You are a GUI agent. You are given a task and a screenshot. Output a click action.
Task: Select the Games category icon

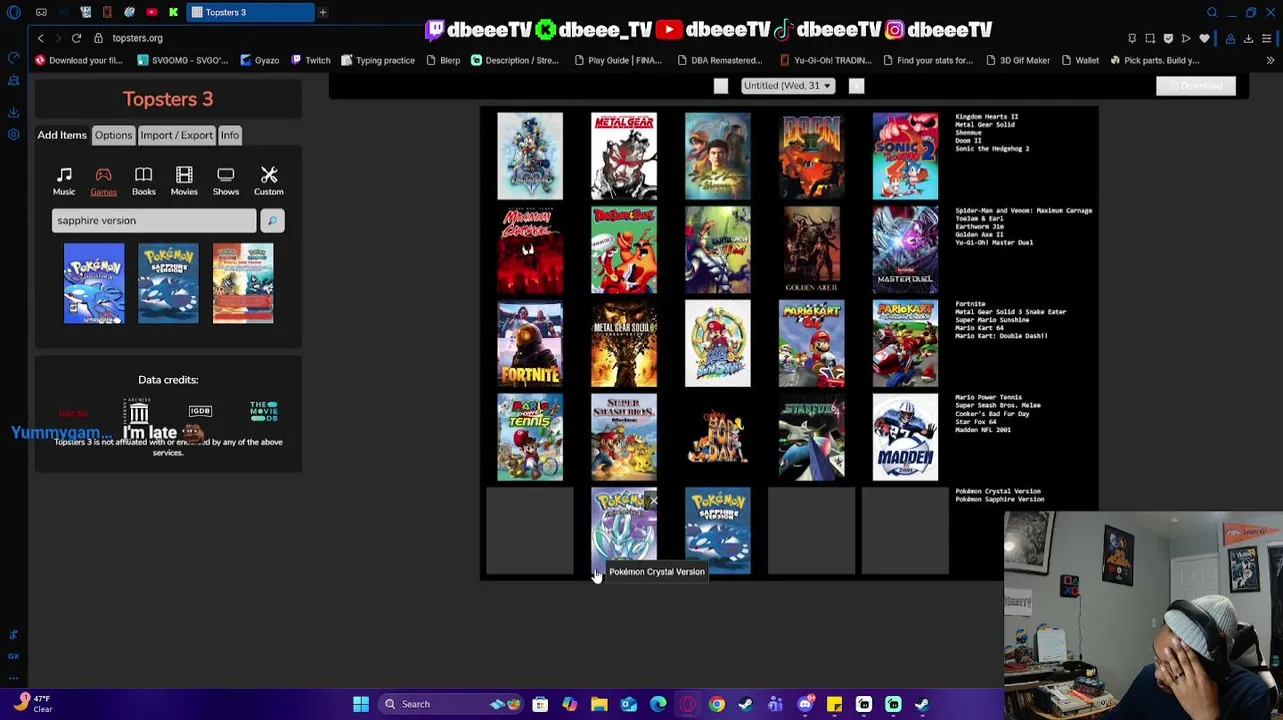(x=103, y=181)
